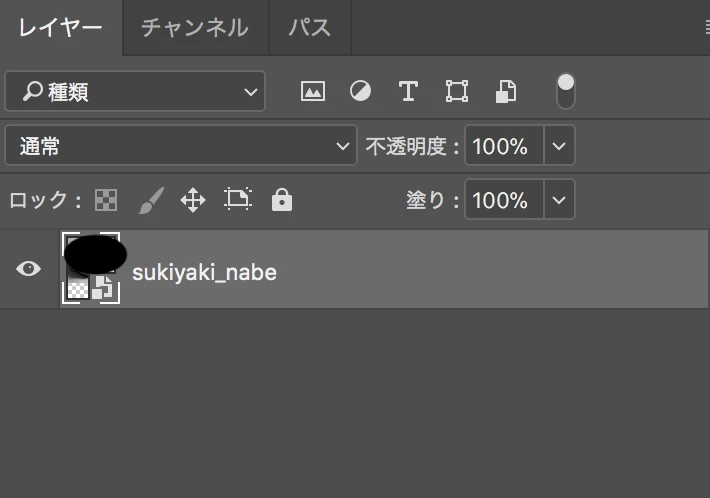Click the sukiyaki_nabe layer name

coord(204,273)
